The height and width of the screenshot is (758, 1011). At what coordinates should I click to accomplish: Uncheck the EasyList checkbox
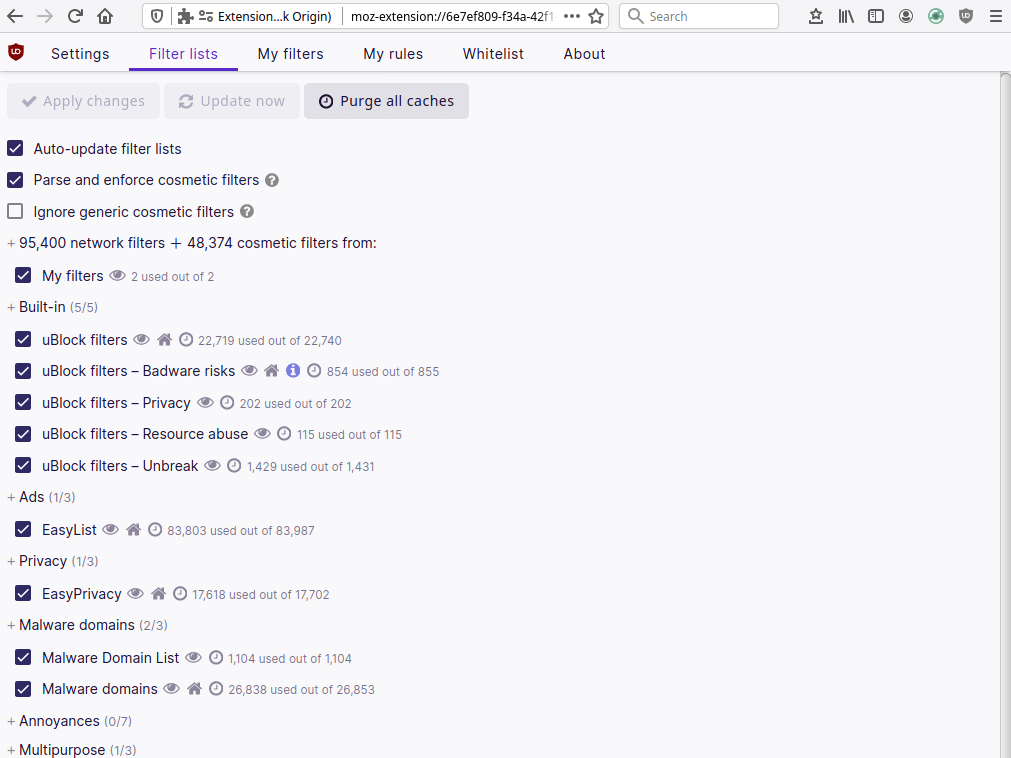pos(23,530)
